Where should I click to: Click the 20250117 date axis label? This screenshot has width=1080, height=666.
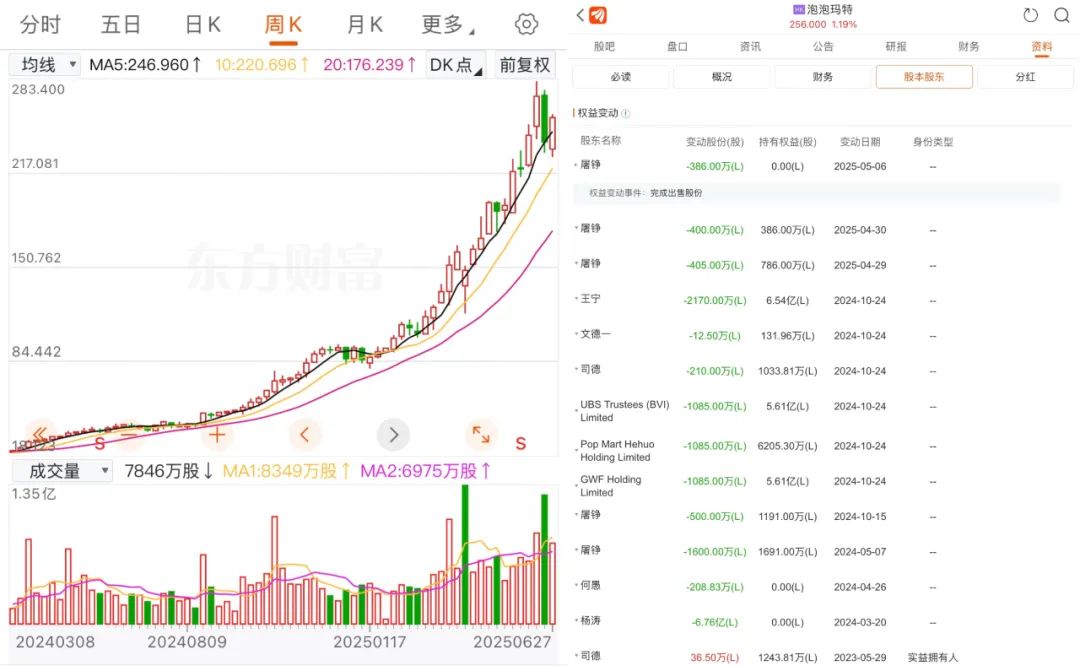370,642
